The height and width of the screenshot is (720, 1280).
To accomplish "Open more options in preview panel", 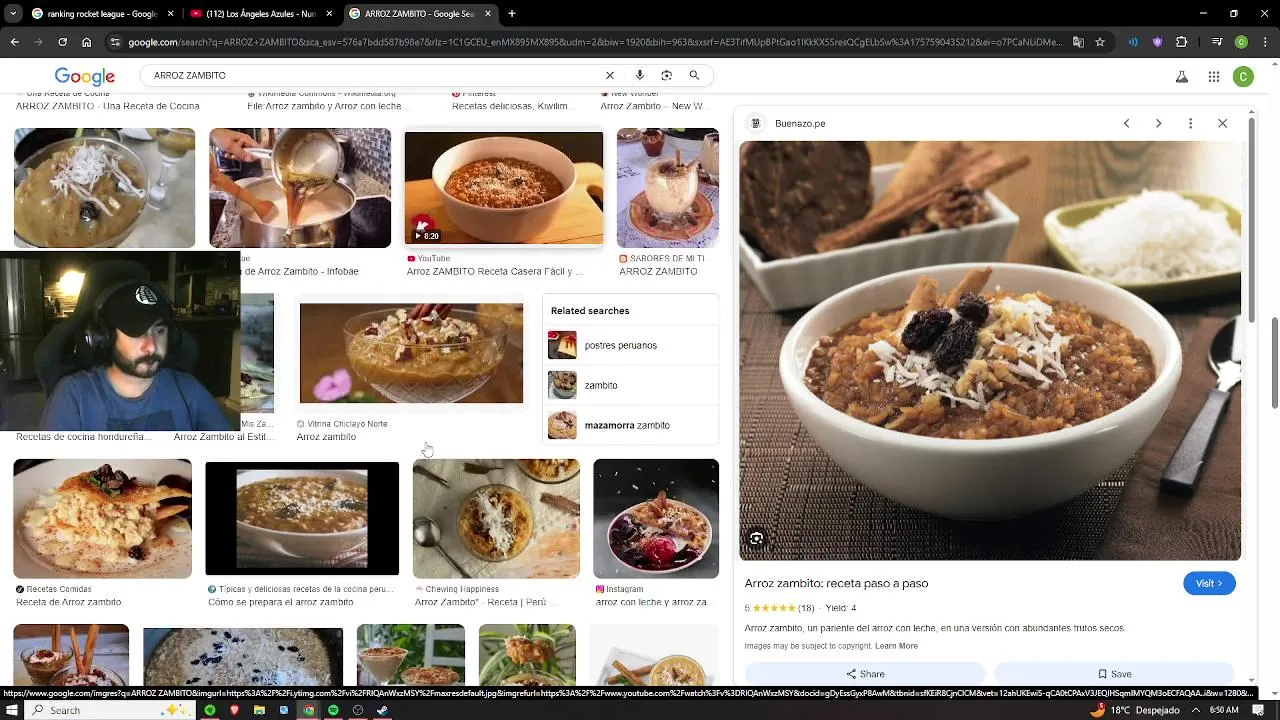I will 1190,123.
